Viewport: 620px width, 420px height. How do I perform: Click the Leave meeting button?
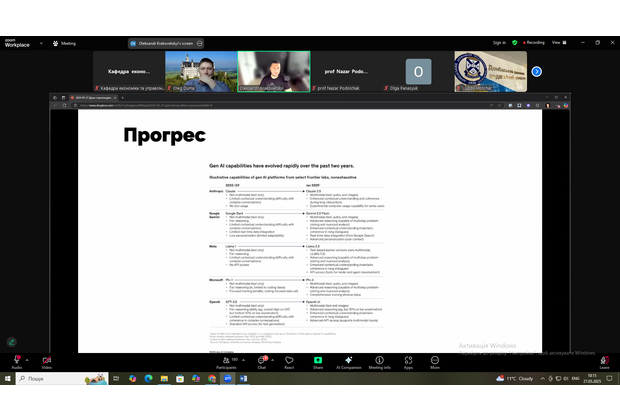[603, 360]
